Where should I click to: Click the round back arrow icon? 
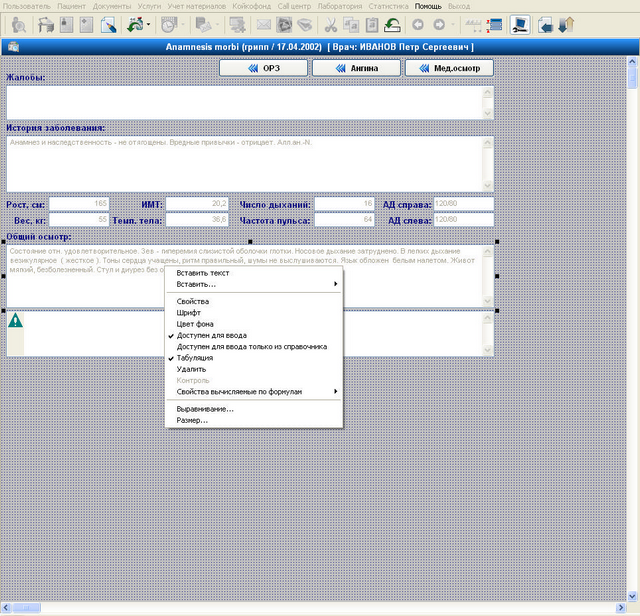coord(418,25)
